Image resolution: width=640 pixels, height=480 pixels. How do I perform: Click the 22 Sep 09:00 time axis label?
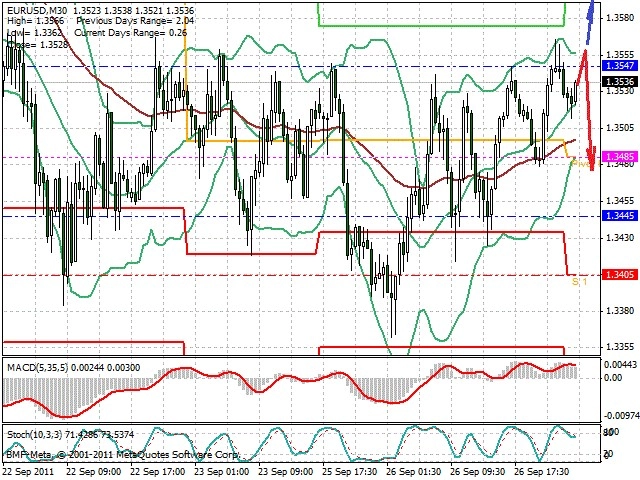click(x=93, y=471)
